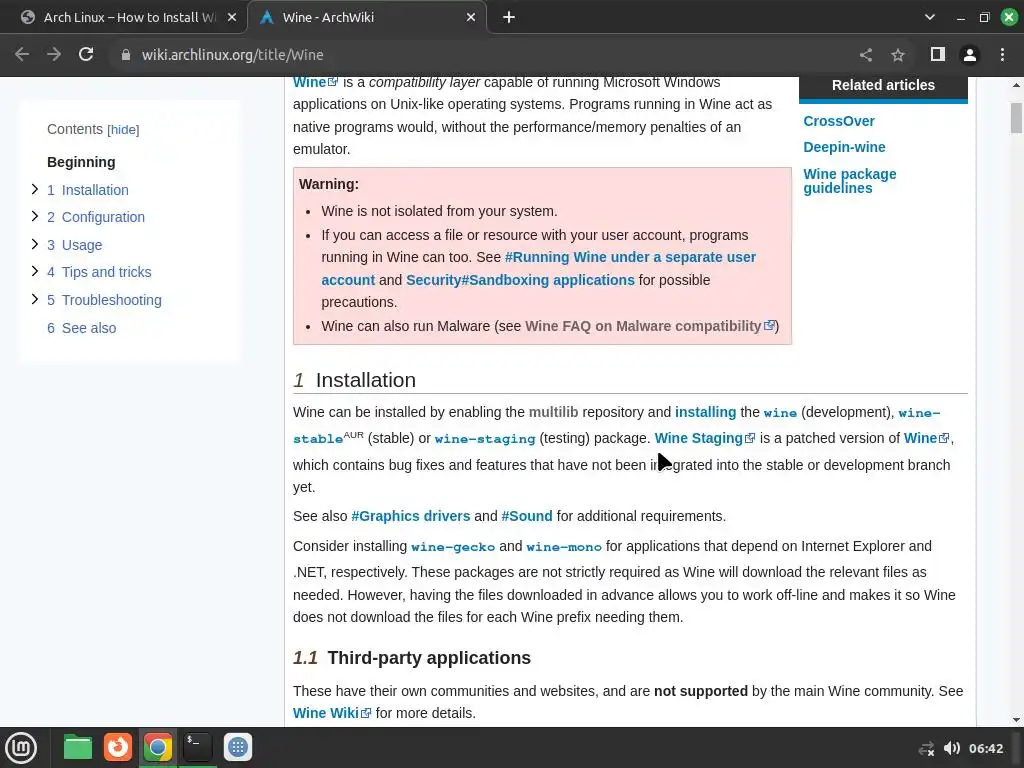Launch the Files manager from taskbar
The width and height of the screenshot is (1024, 768).
78,748
